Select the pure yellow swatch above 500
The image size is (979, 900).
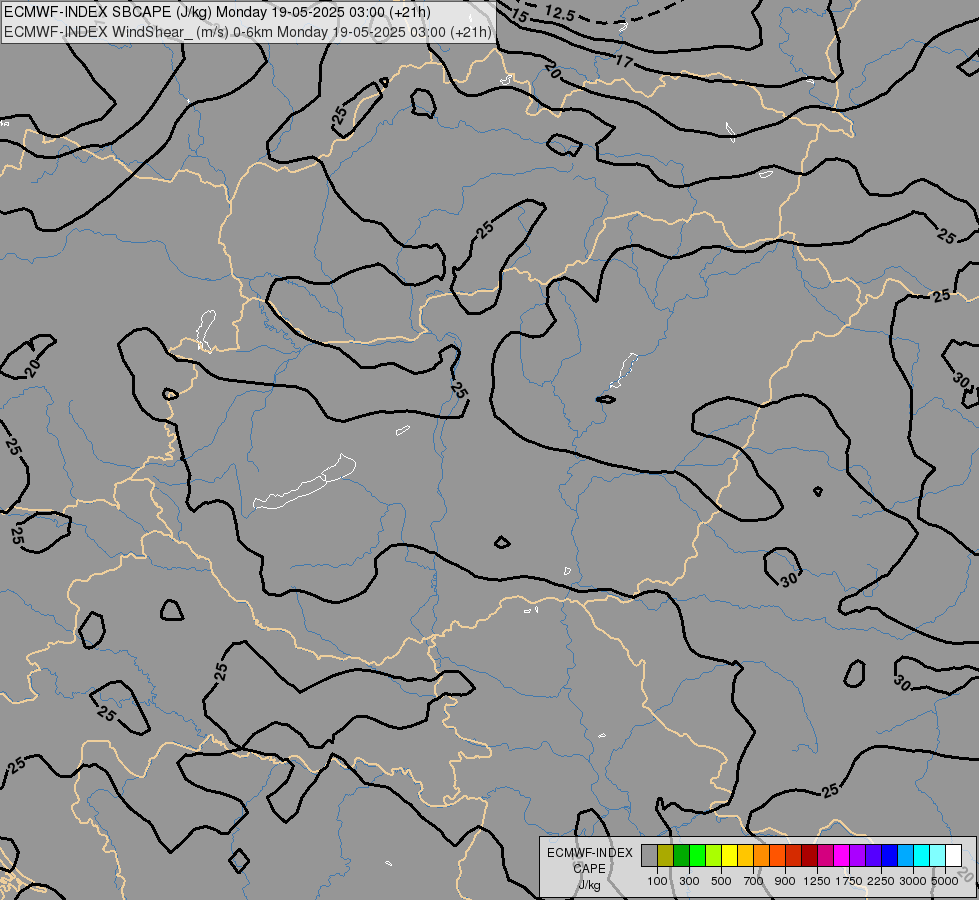coord(729,856)
